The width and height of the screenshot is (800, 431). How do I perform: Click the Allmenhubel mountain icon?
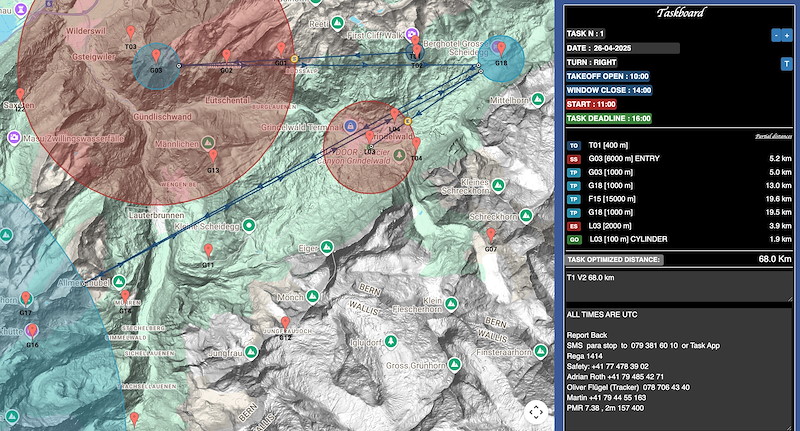(x=119, y=282)
